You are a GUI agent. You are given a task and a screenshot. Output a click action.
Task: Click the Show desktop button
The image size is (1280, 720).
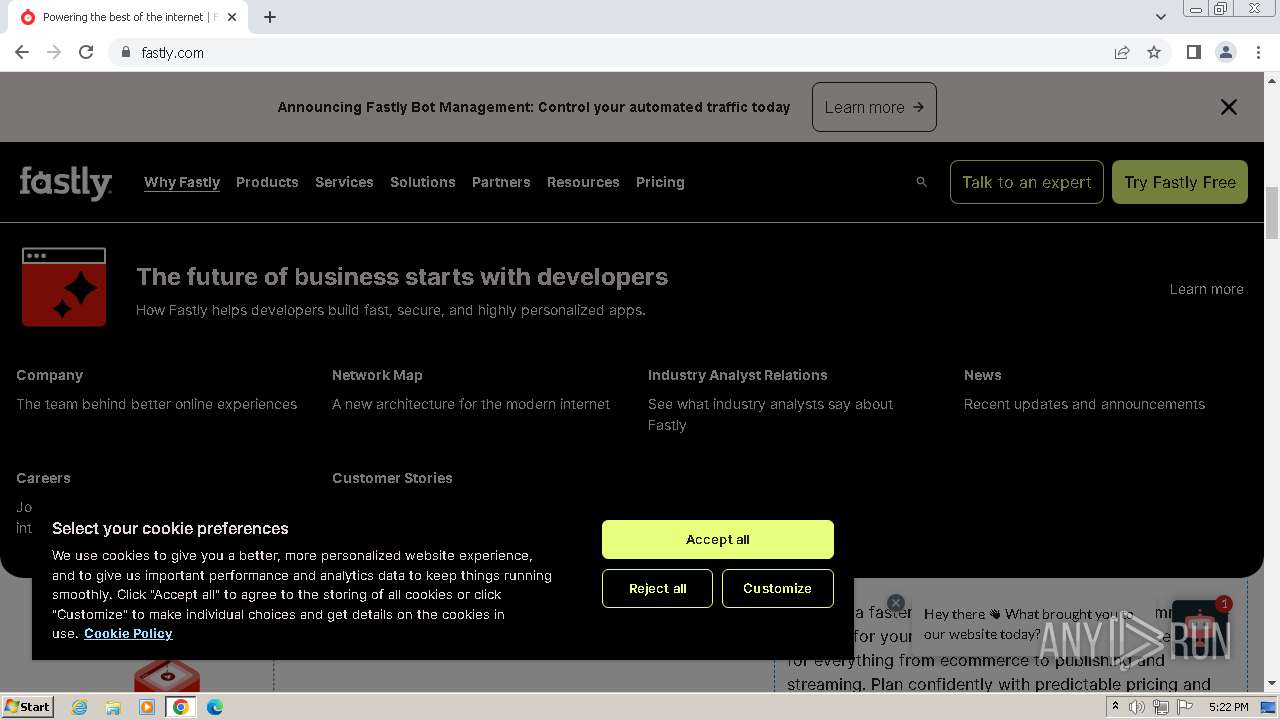point(1269,707)
